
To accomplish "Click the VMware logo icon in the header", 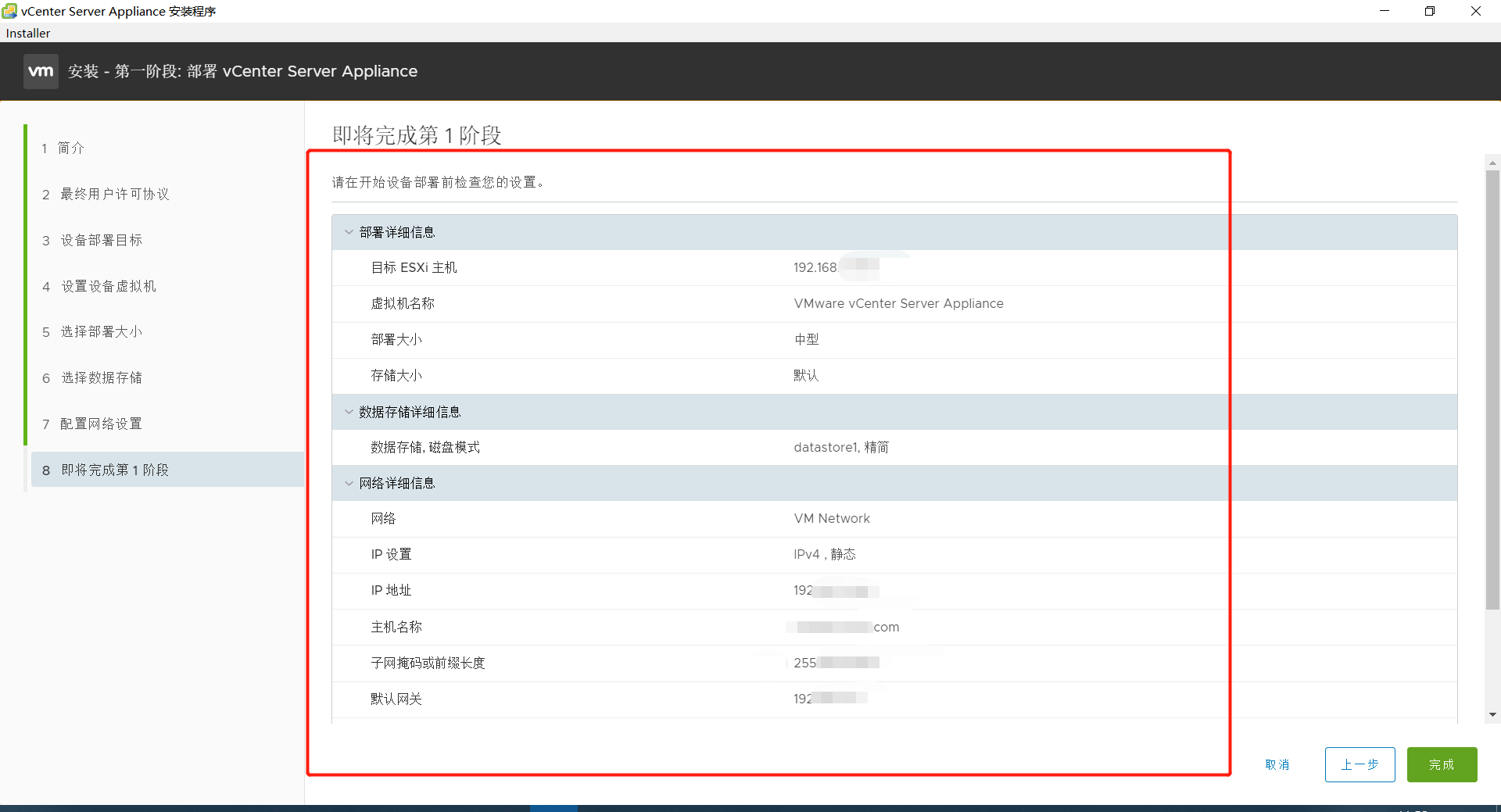I will pos(41,70).
